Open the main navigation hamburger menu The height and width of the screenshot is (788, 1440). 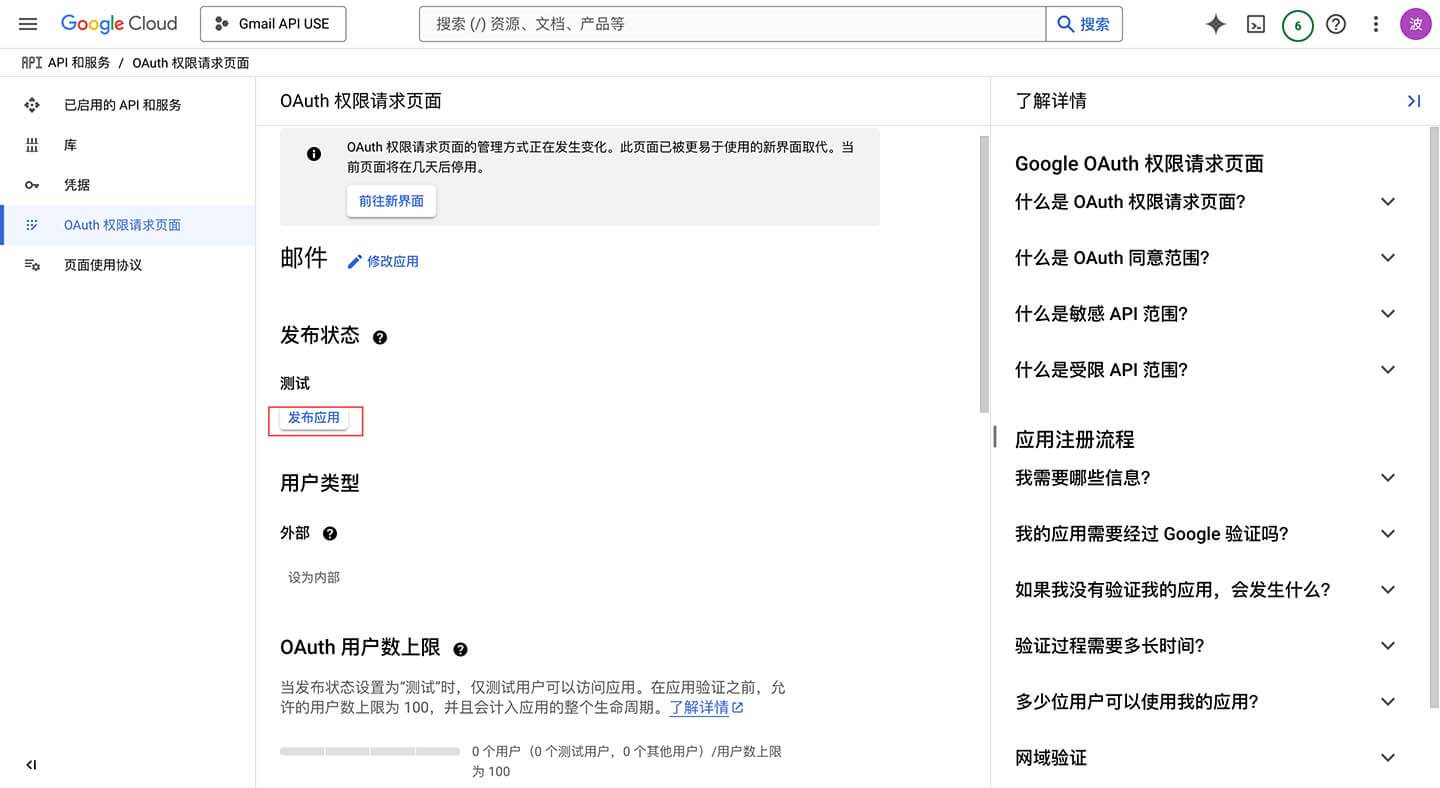(28, 24)
